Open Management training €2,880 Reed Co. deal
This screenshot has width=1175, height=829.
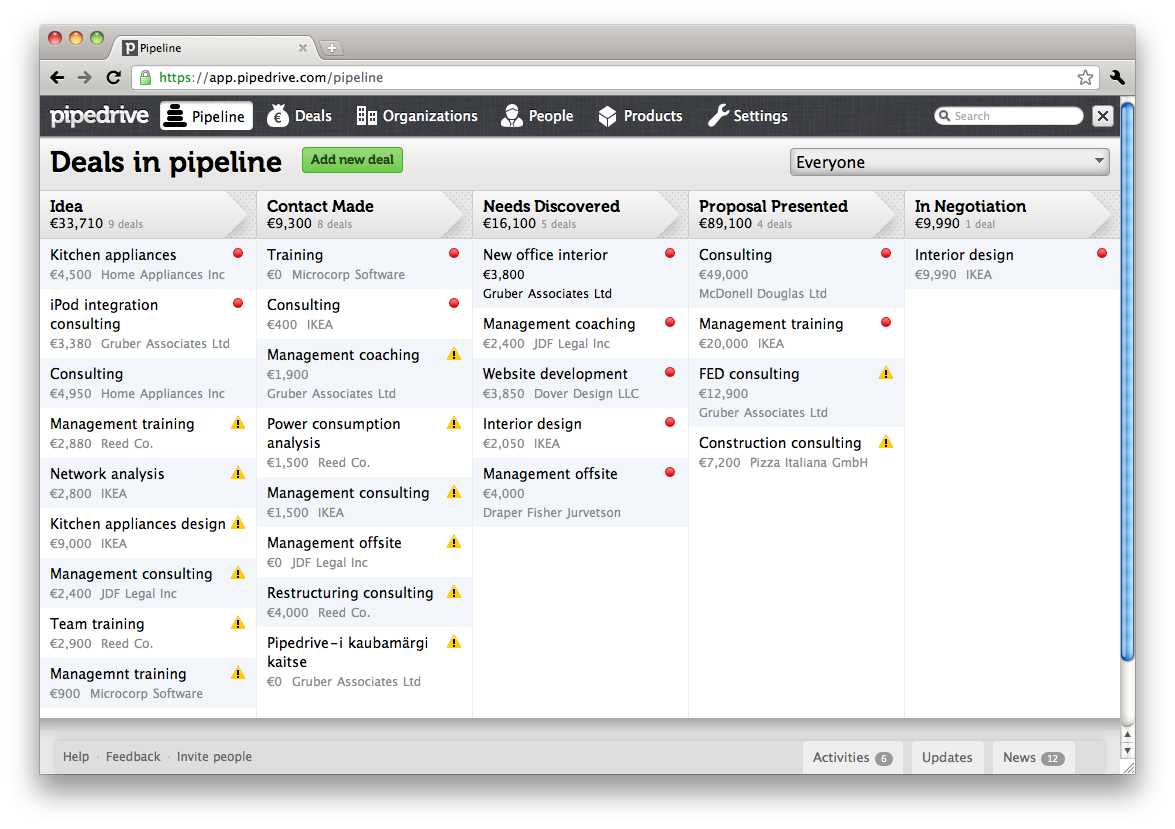point(148,433)
